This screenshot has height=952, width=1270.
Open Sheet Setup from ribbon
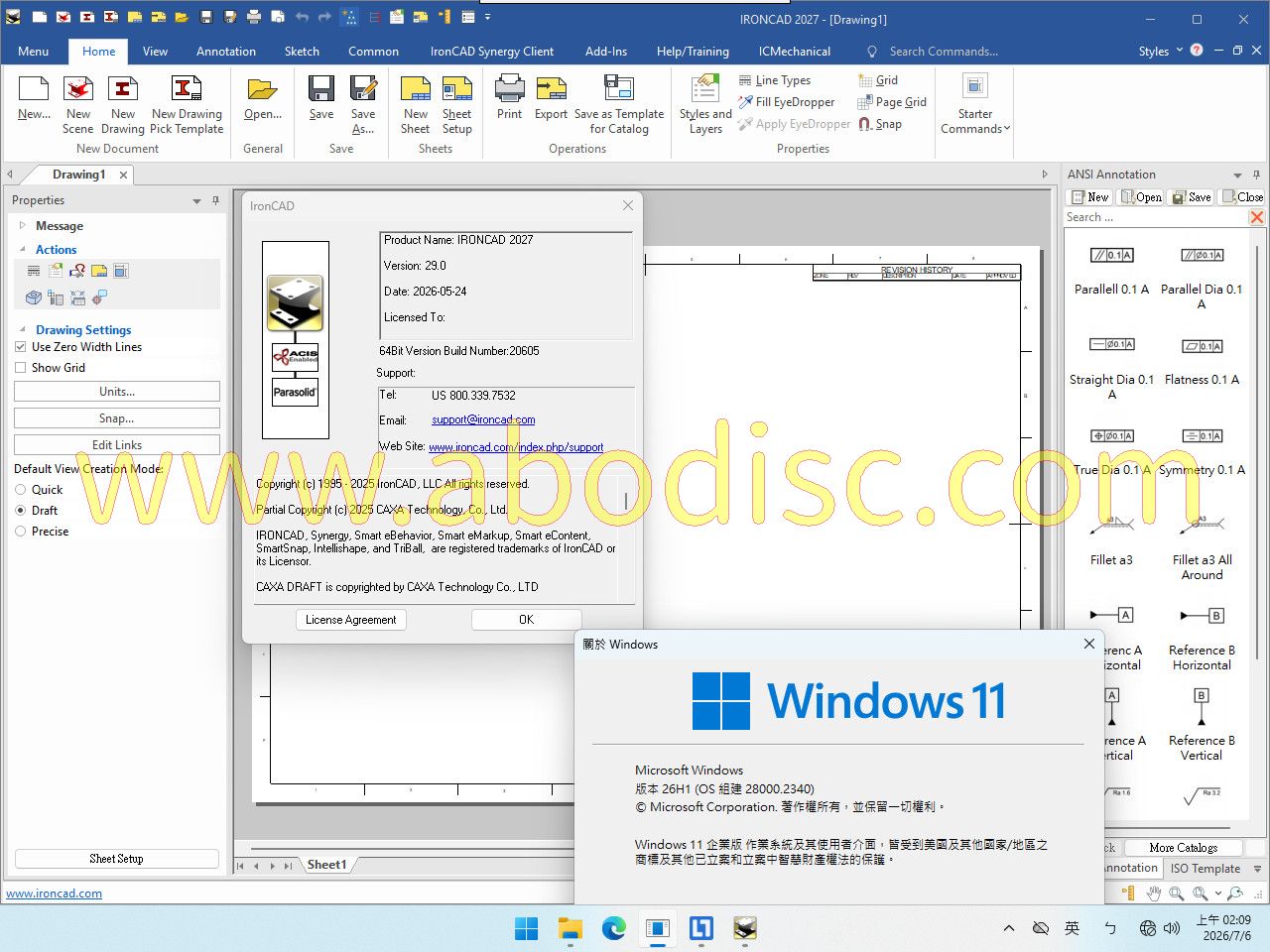(457, 104)
